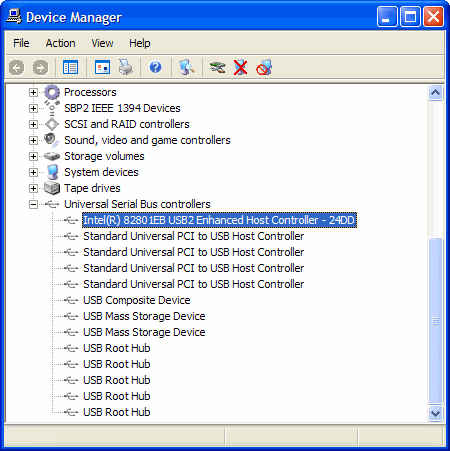
Task: Click the Update Driver toolbar icon
Action: point(218,68)
